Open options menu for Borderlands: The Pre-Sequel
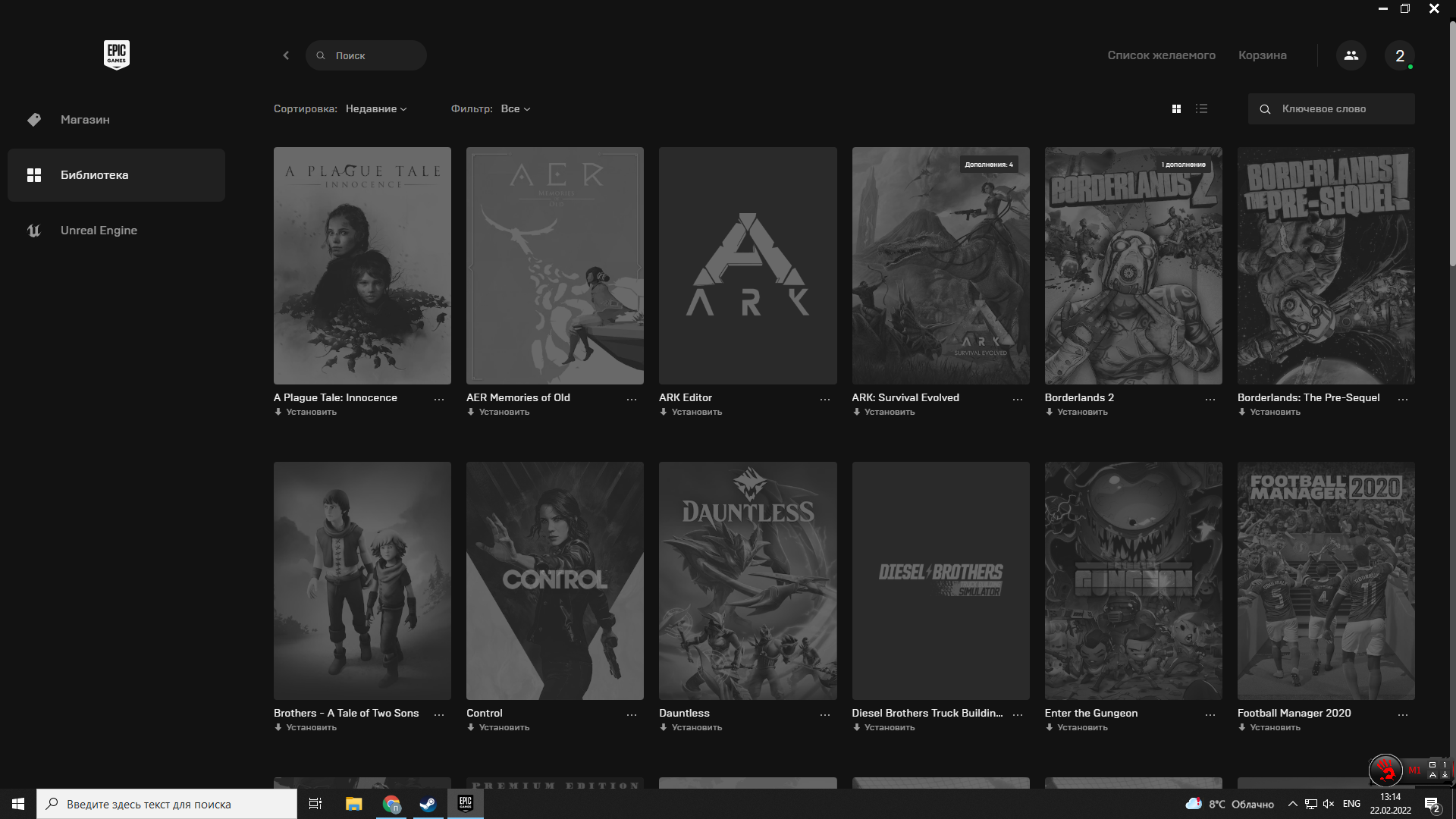Image resolution: width=1456 pixels, height=819 pixels. pyautogui.click(x=1403, y=399)
